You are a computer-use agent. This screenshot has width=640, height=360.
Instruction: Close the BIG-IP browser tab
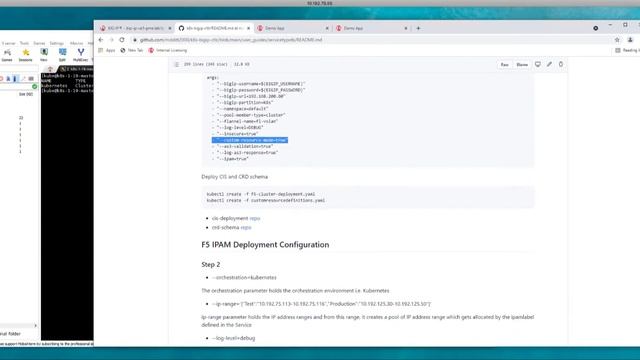click(169, 28)
